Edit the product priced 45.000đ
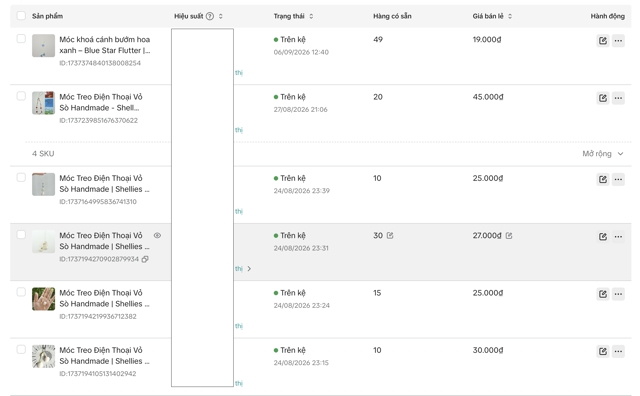 [602, 98]
